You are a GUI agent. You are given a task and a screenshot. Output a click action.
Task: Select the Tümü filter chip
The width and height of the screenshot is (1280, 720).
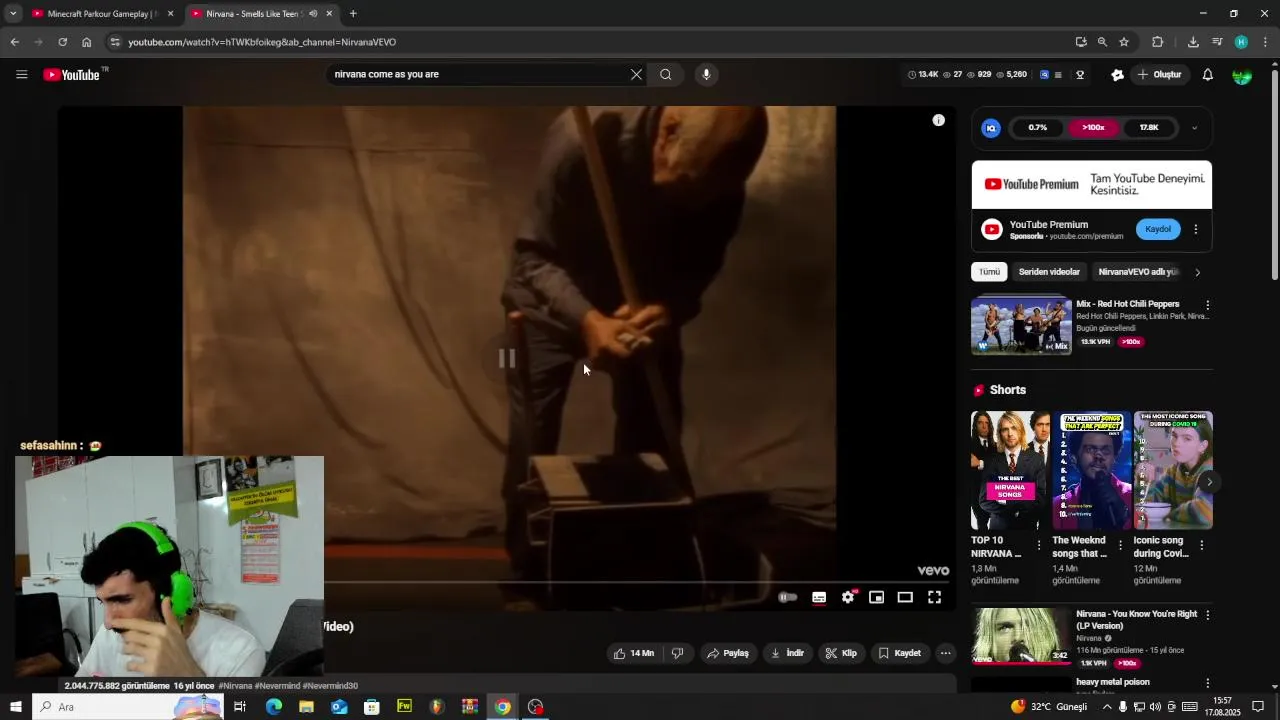[989, 272]
